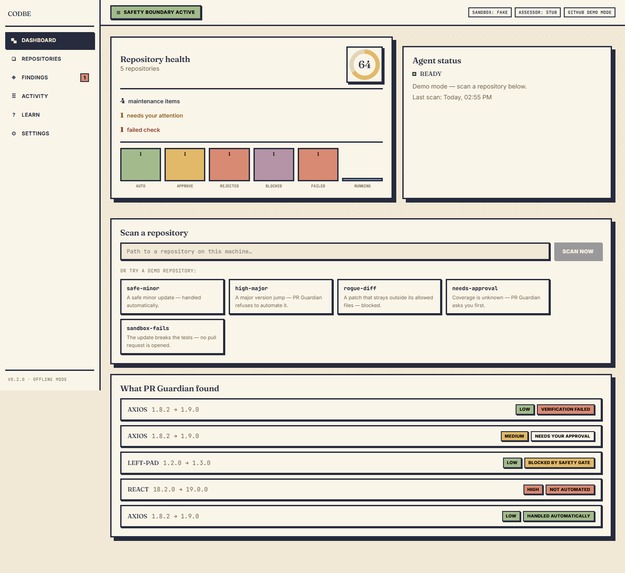This screenshot has height=573, width=625.
Task: Click the 'failed check' line
Action: [140, 130]
